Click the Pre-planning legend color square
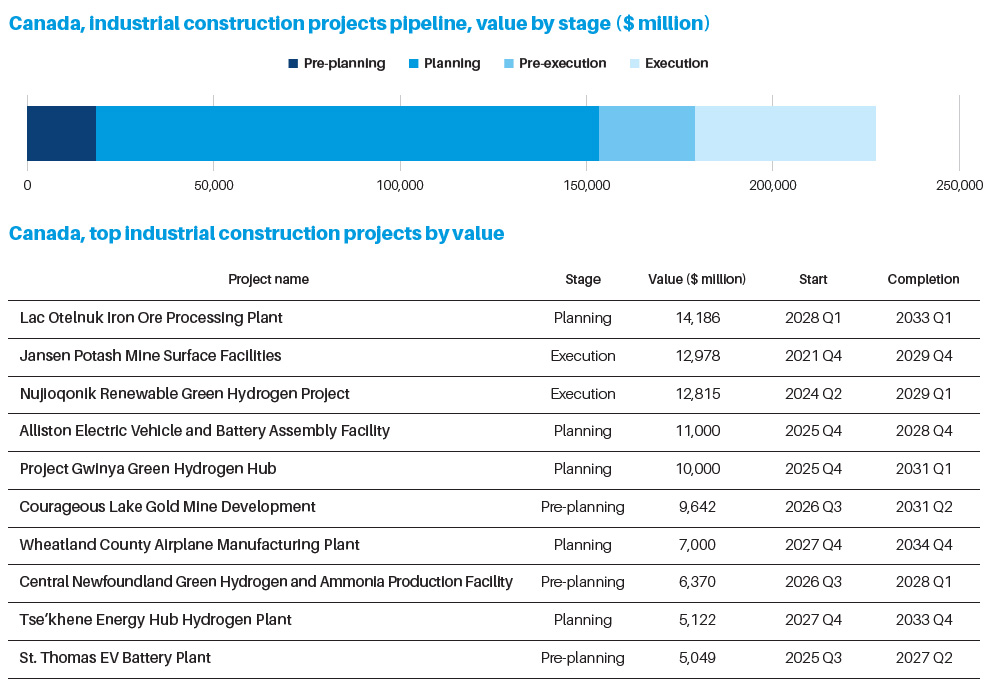 click(x=293, y=64)
